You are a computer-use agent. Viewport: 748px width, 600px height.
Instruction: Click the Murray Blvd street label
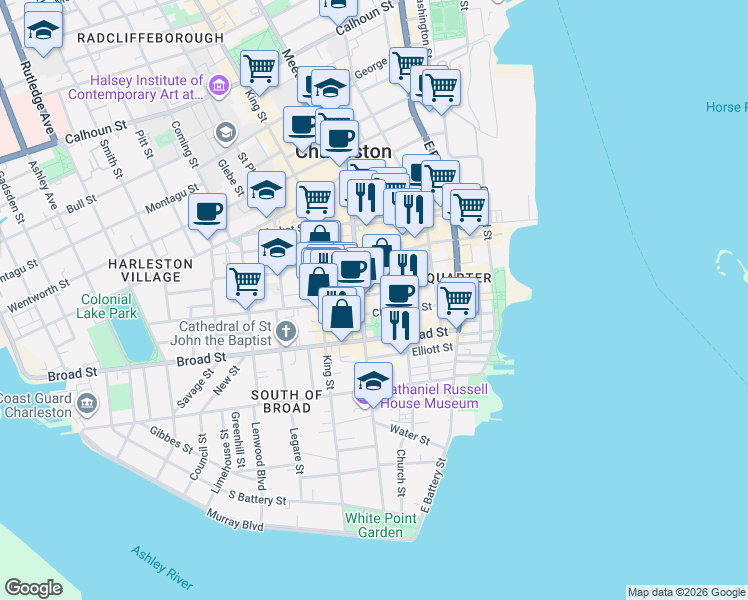[x=235, y=520]
